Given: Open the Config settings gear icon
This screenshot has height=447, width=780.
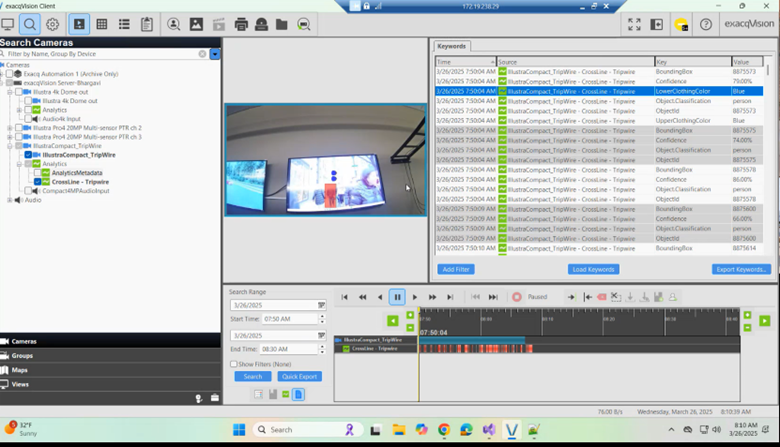Looking at the screenshot, I should pos(52,24).
